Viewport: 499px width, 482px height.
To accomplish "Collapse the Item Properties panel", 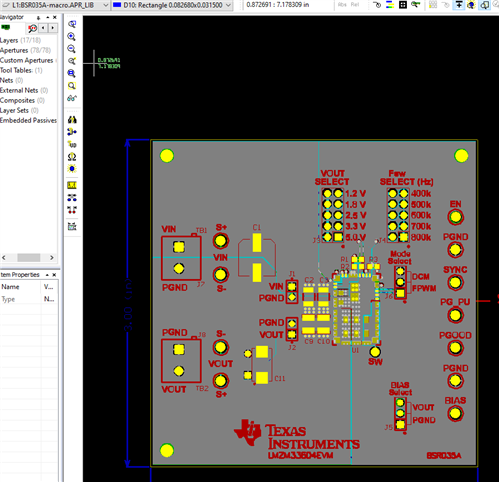I will coord(47,275).
